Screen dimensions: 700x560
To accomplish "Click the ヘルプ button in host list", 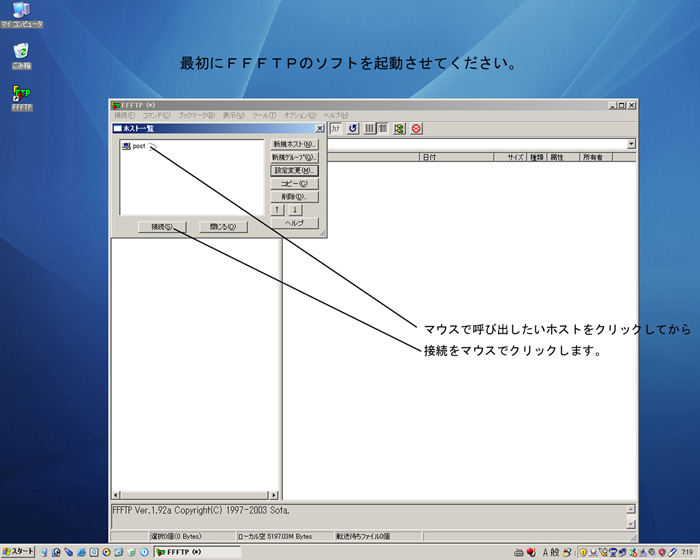I will coord(295,223).
